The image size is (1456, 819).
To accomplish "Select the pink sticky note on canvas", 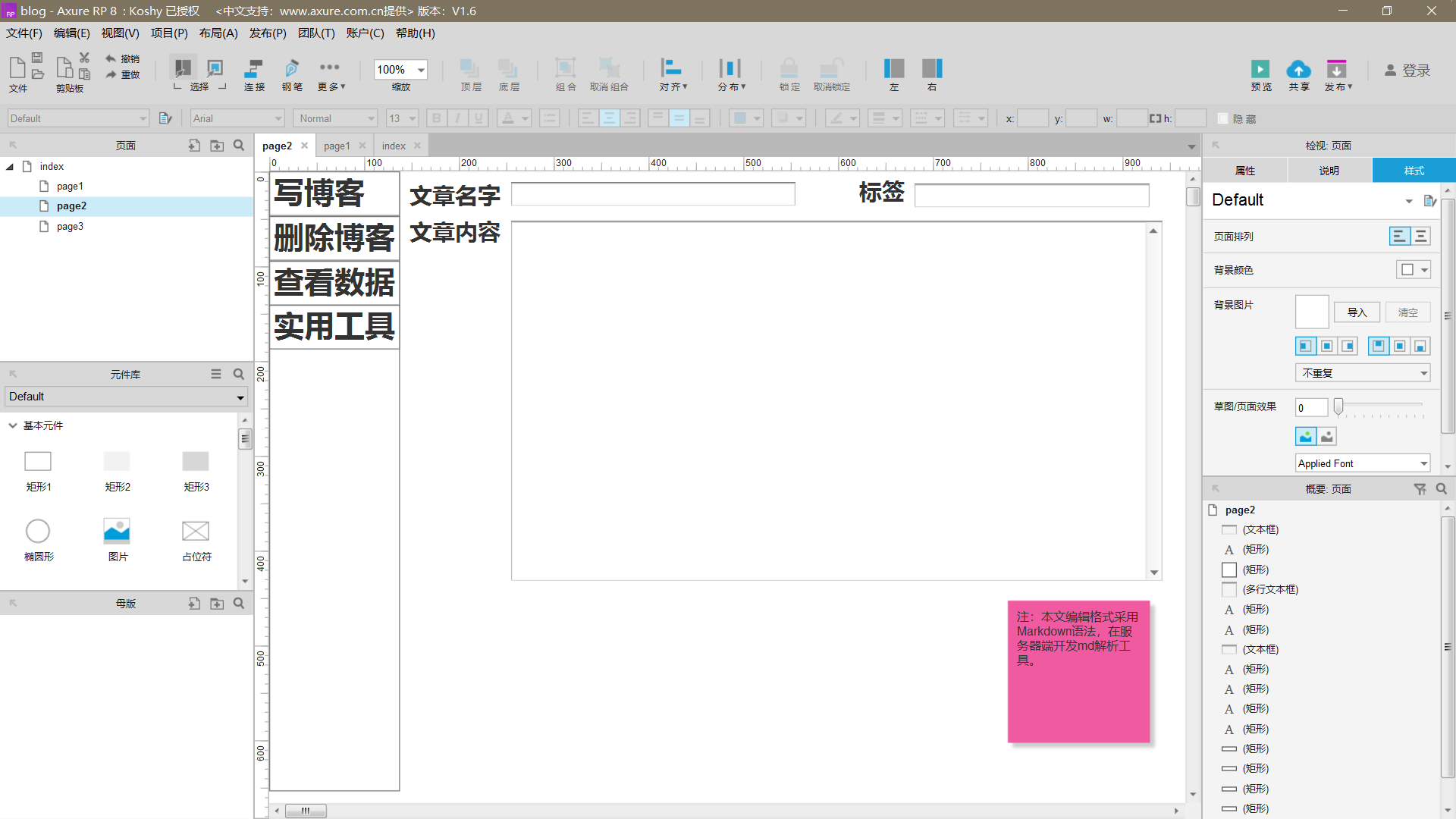I will coord(1078,672).
